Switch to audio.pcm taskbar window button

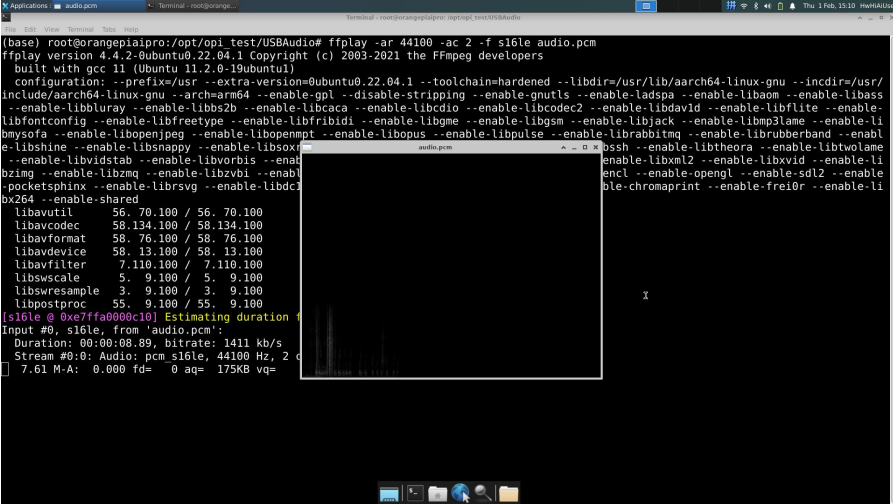[x=97, y=6]
